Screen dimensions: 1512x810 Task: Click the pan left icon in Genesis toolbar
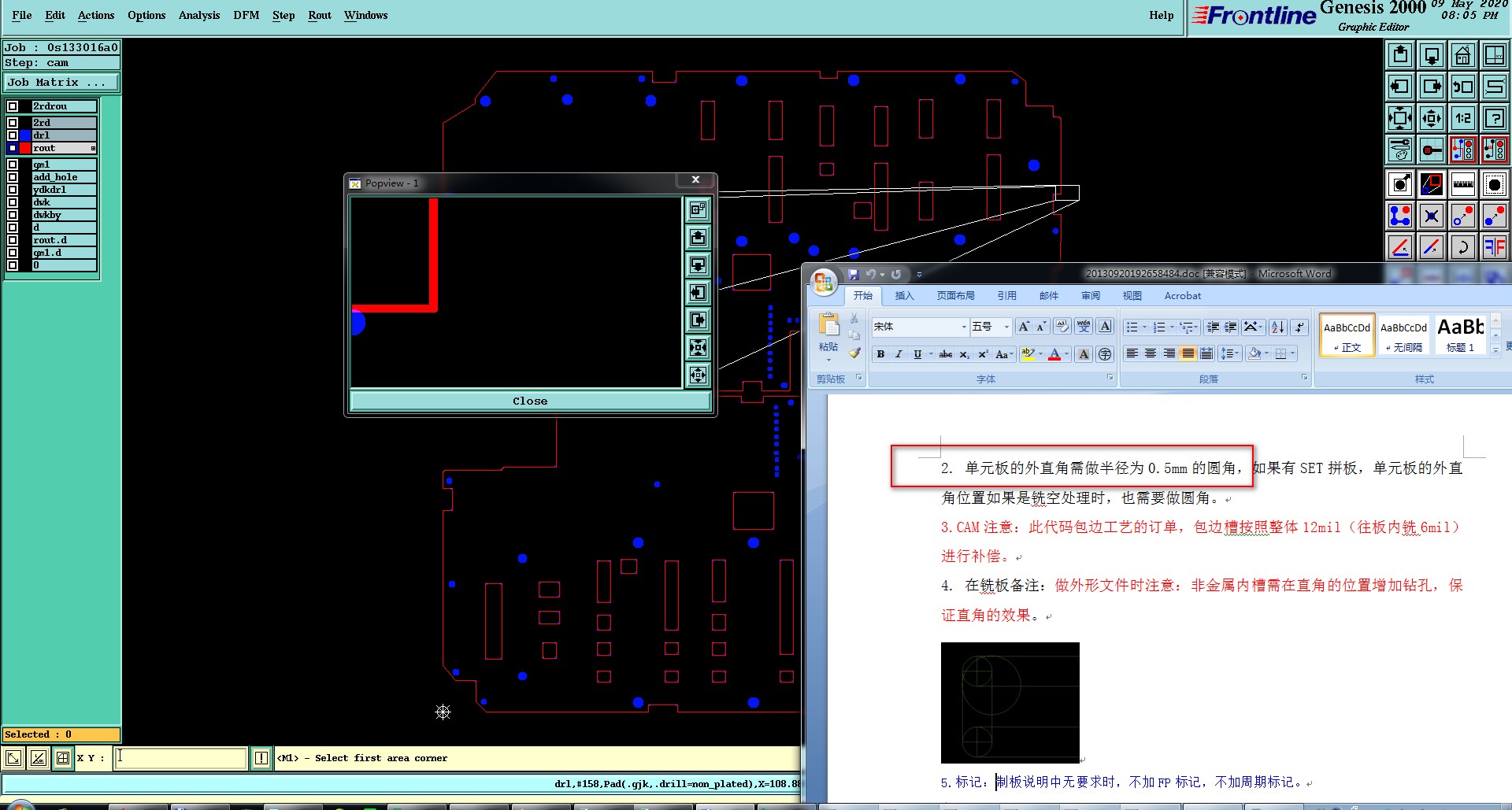[1400, 87]
